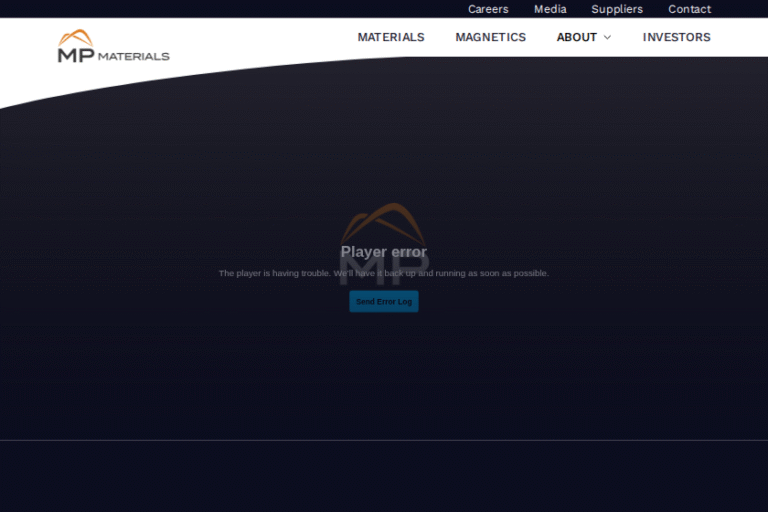Open the Careers link in top bar
This screenshot has height=512, width=768.
(x=488, y=9)
